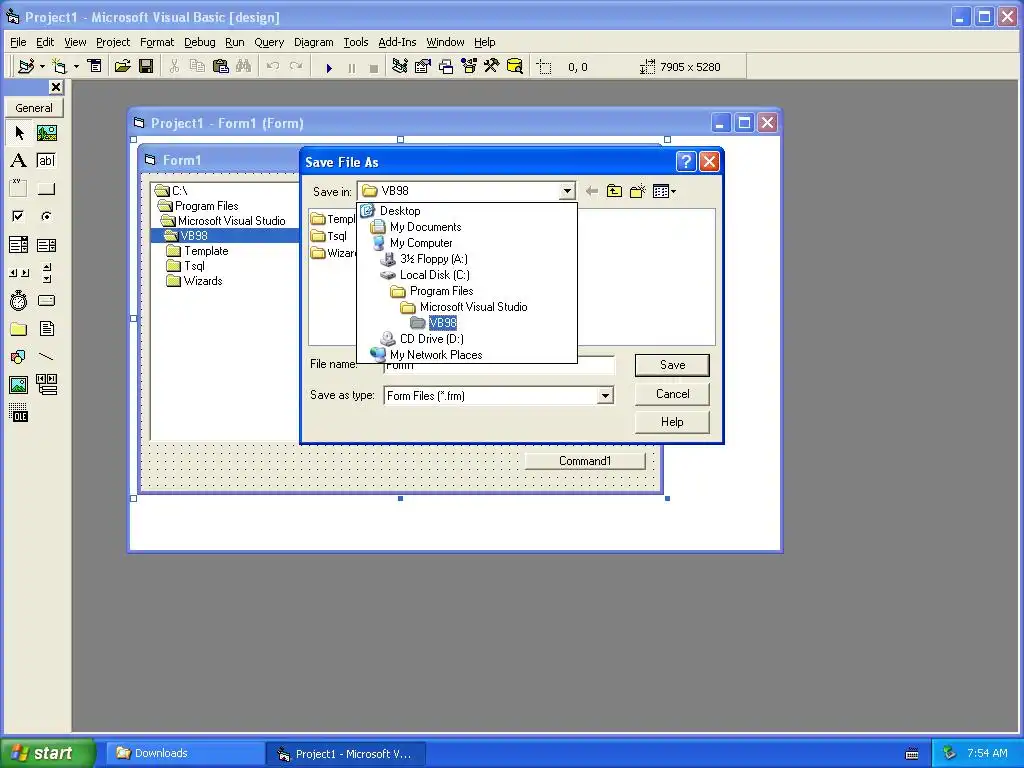The height and width of the screenshot is (768, 1024).
Task: Click the Save Project toolbar icon
Action: click(146, 67)
